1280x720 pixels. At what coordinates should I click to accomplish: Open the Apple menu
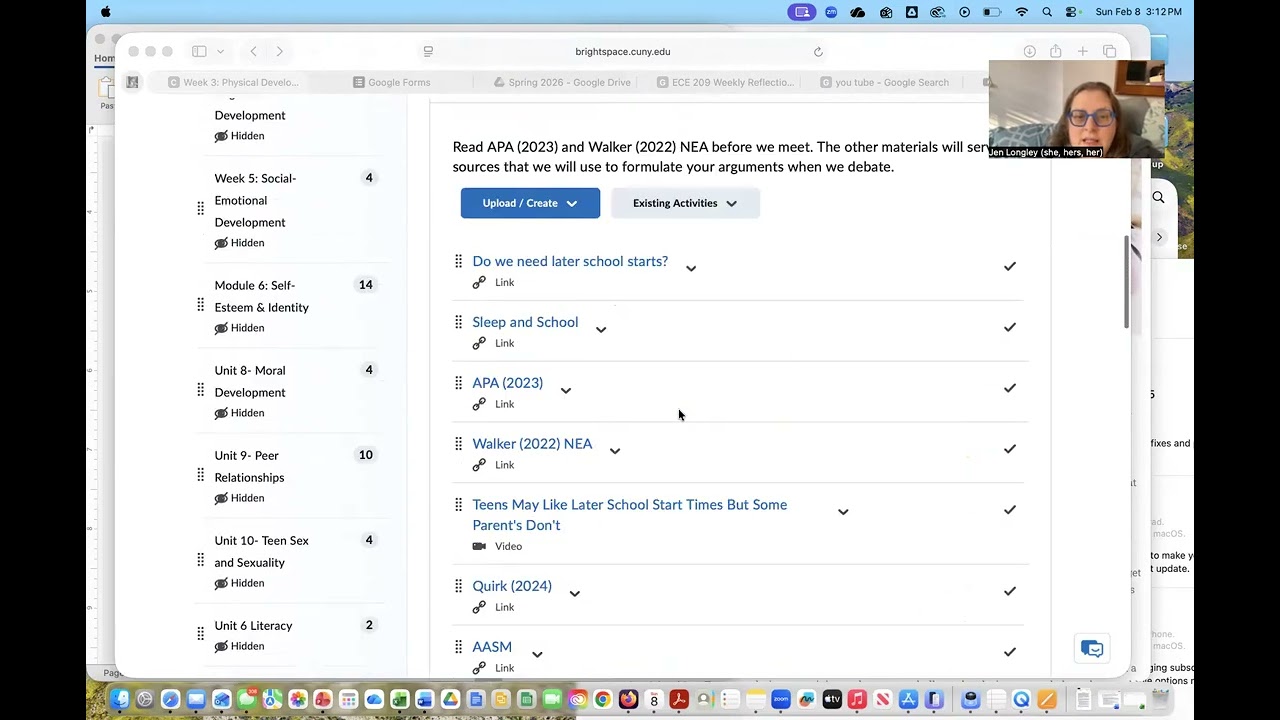pyautogui.click(x=106, y=12)
